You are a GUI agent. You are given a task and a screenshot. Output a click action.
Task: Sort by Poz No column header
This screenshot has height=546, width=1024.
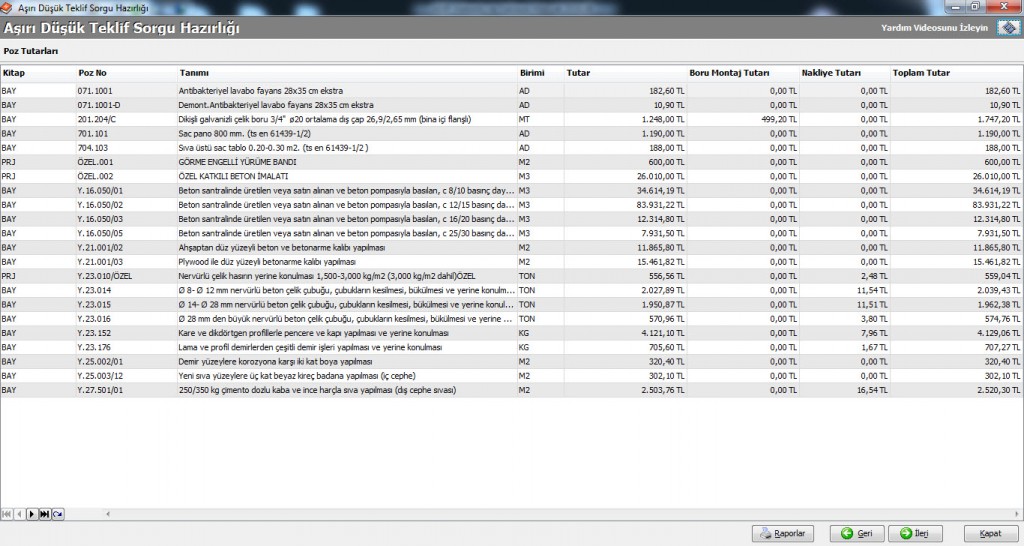[x=92, y=73]
